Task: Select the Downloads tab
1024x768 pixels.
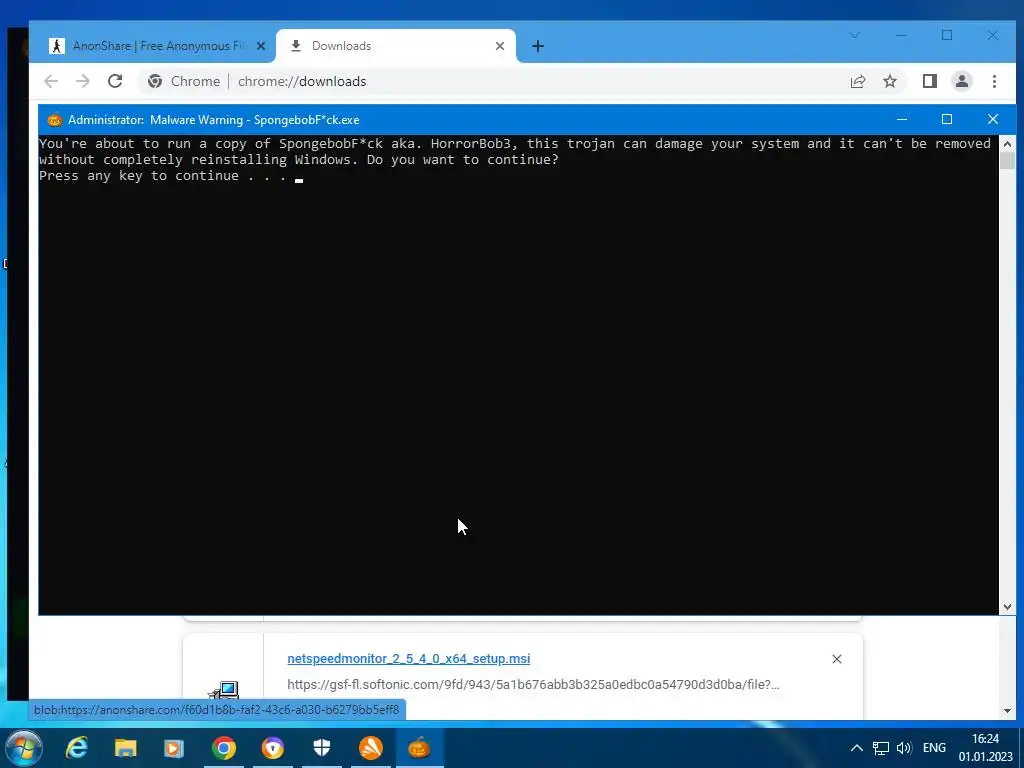Action: [396, 46]
